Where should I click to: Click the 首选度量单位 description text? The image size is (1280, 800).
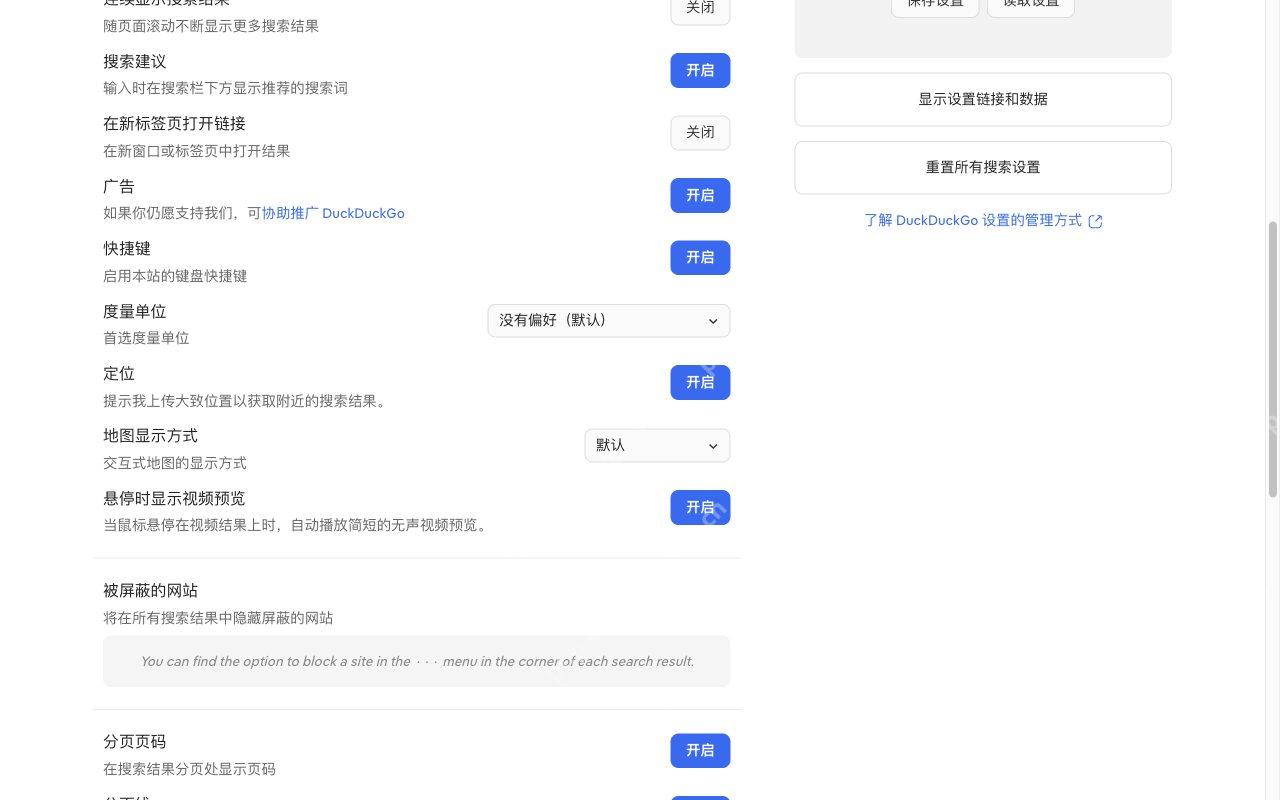pos(146,338)
